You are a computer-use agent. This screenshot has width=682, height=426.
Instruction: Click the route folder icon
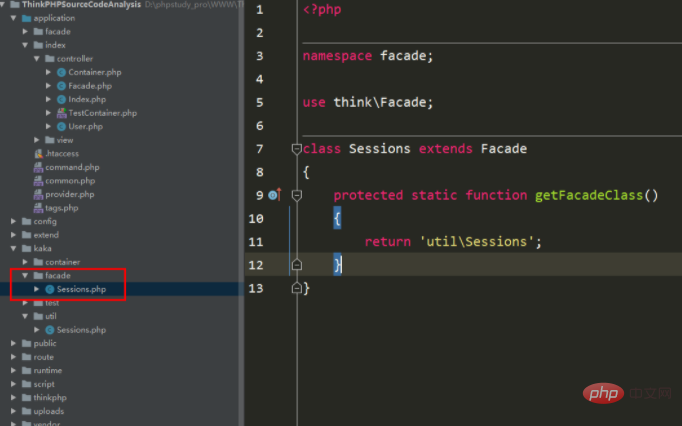pyautogui.click(x=27, y=357)
